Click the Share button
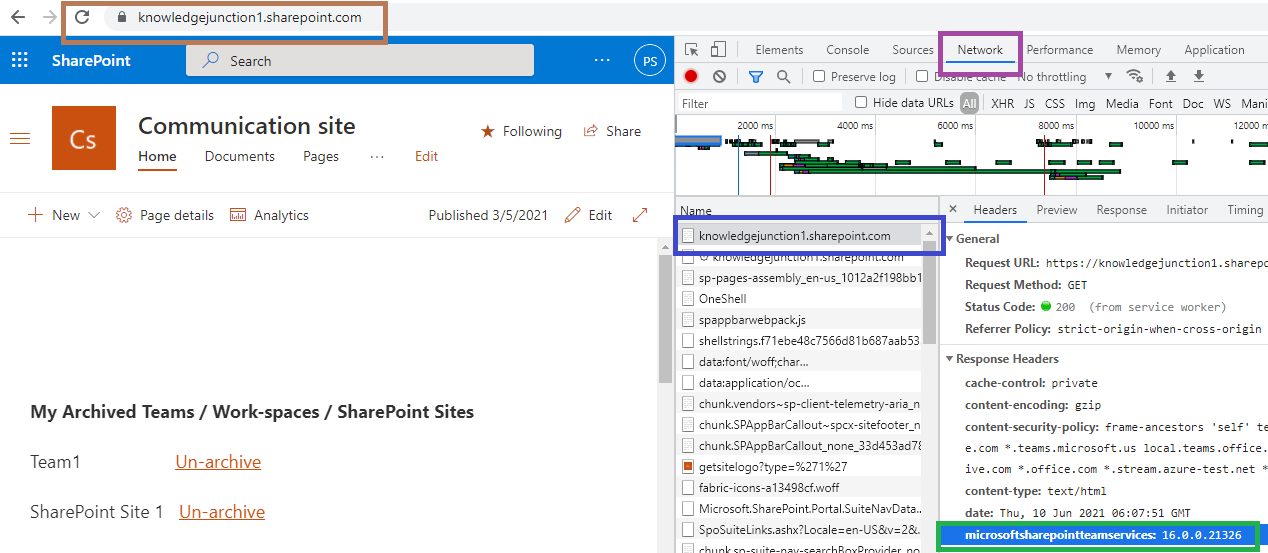This screenshot has height=553, width=1268. click(612, 131)
